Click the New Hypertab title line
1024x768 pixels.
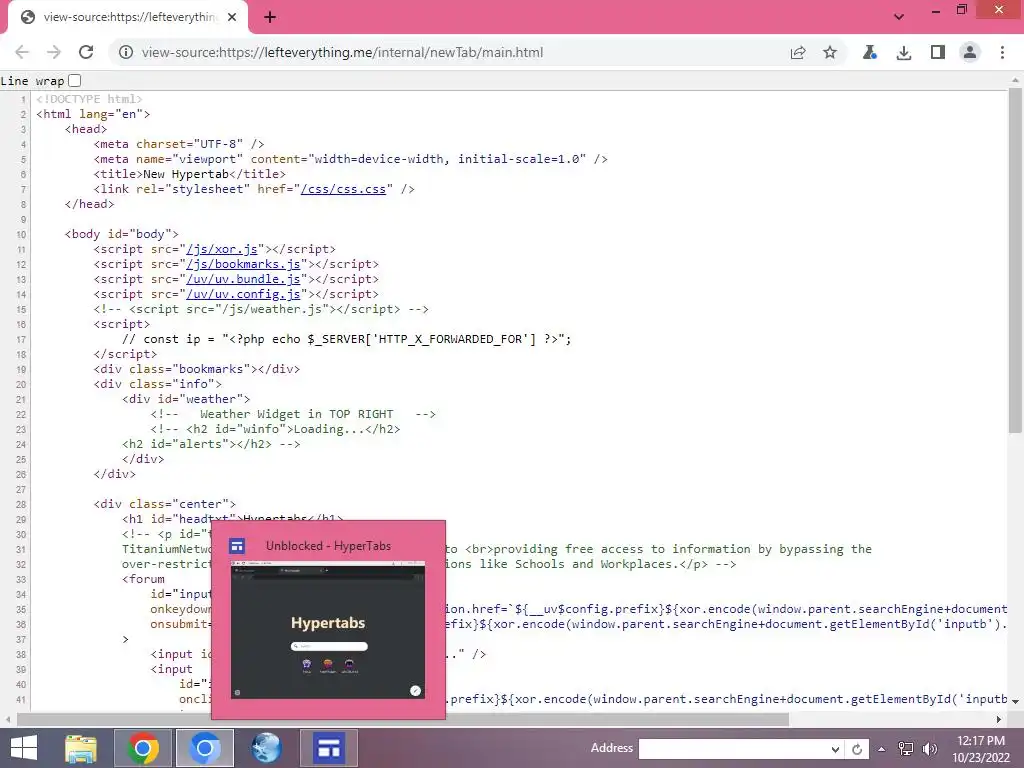(x=189, y=174)
